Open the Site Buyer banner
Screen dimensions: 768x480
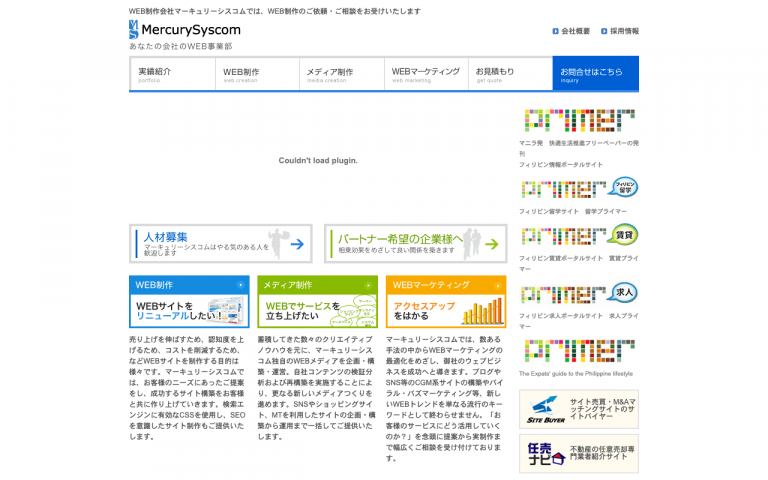pos(579,409)
